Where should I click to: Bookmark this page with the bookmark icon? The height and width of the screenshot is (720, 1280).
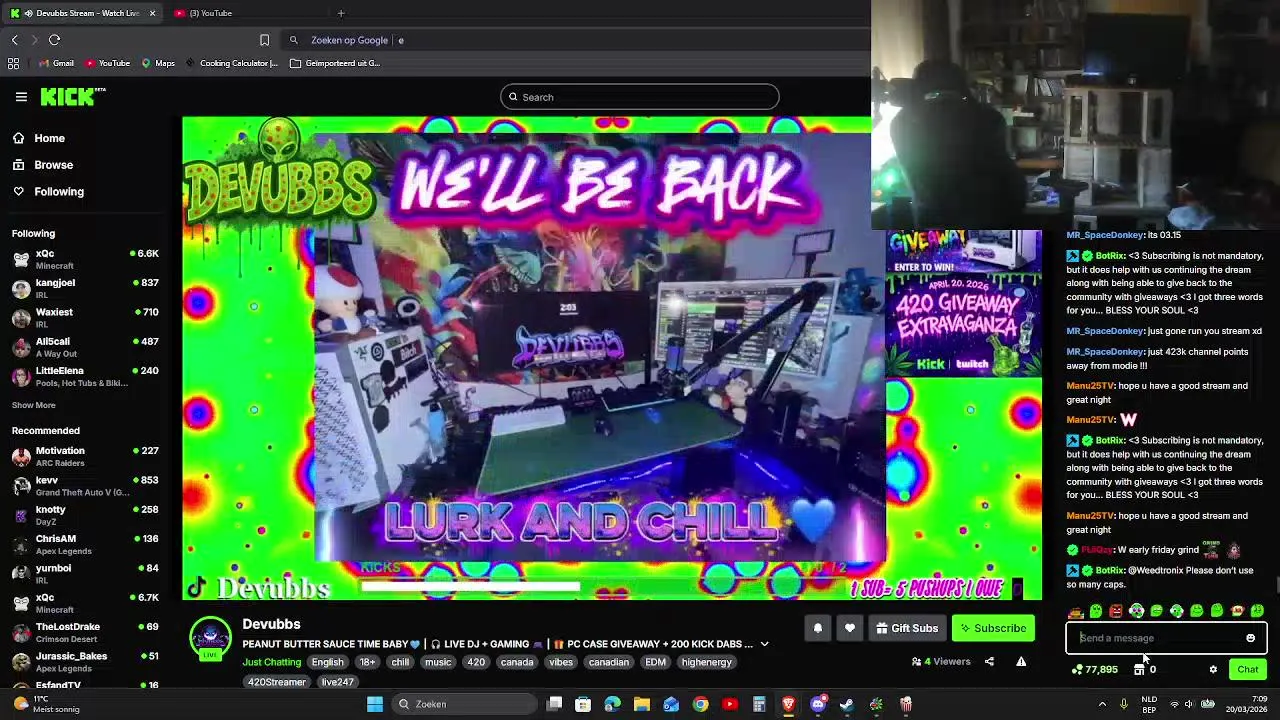pos(264,40)
